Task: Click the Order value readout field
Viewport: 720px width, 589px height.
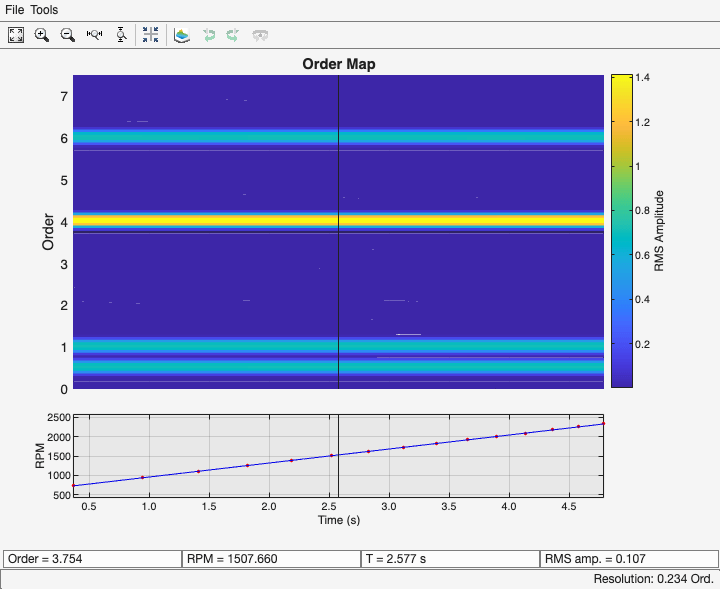Action: pos(92,559)
